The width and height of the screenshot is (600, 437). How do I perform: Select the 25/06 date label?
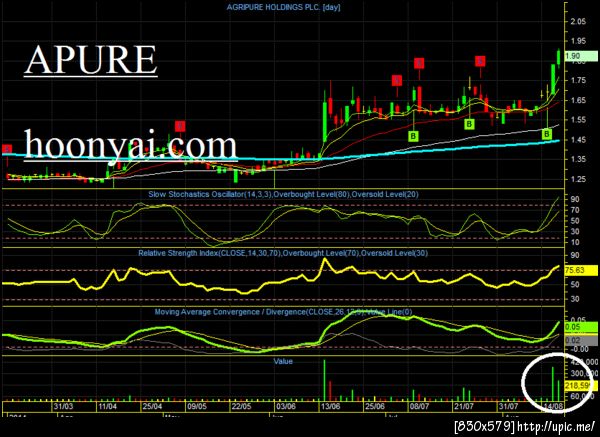(x=375, y=406)
